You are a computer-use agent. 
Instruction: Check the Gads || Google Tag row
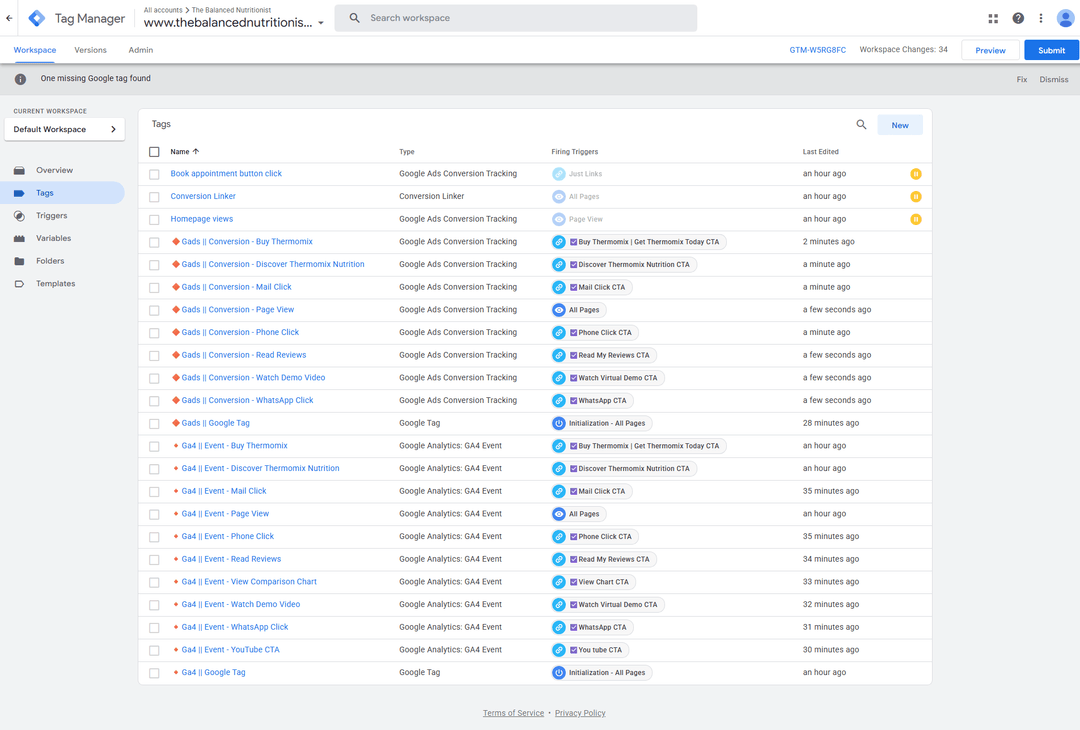click(x=154, y=424)
